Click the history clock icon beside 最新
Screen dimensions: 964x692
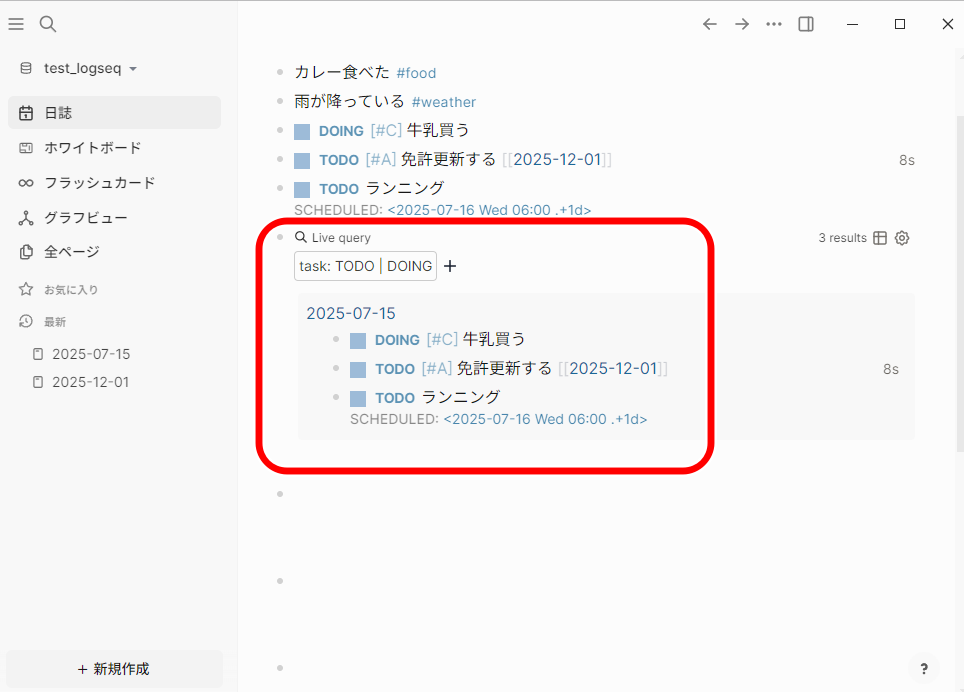tap(26, 321)
